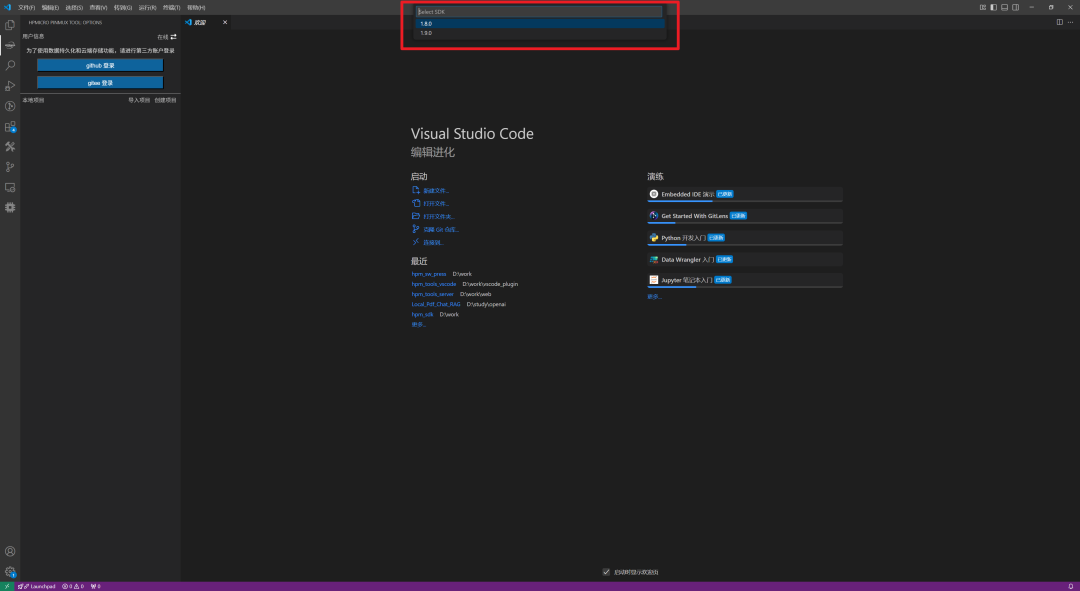Toggle the primary sidebar layout icon
Screen dimensions: 1080x591
(x=993, y=7)
